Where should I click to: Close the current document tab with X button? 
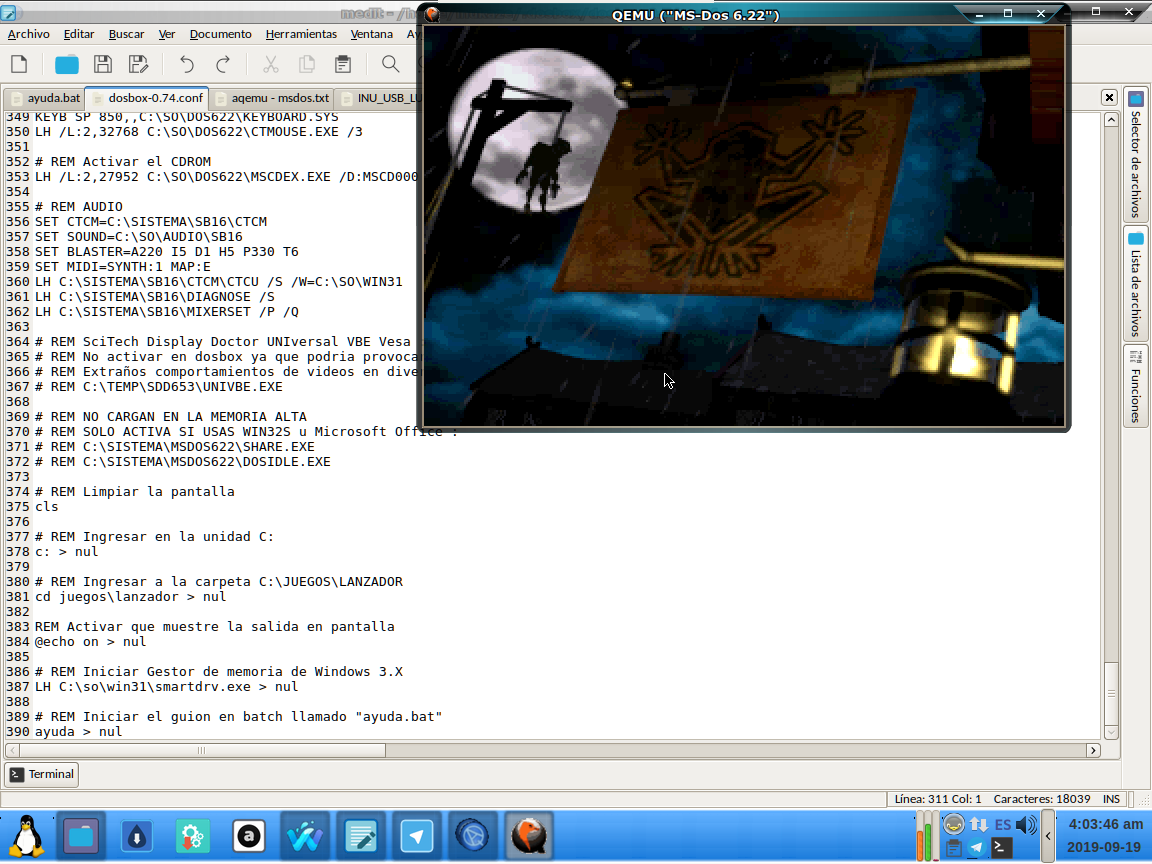point(1109,97)
